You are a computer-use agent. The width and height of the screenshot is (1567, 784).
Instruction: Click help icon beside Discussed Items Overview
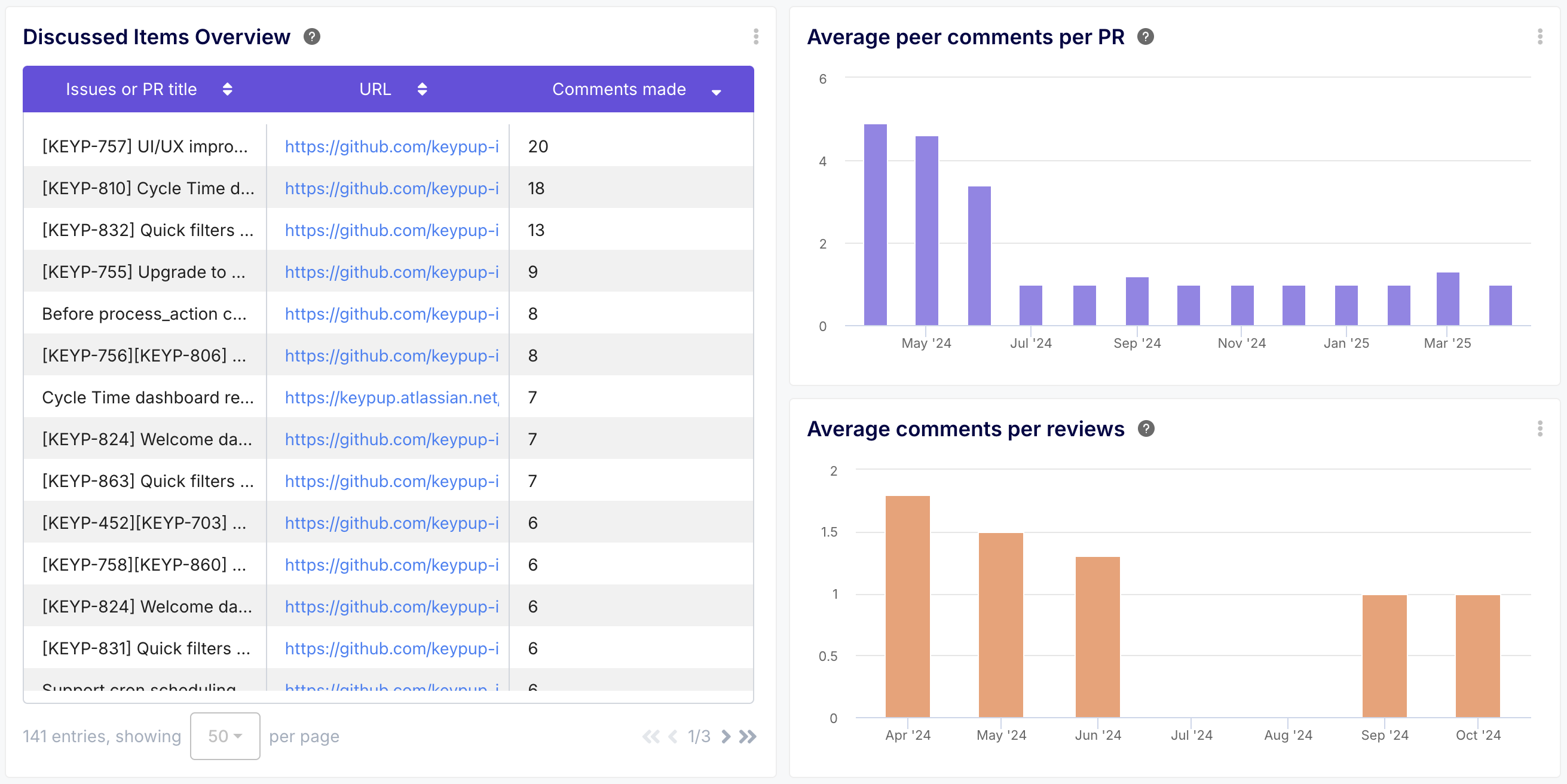pos(311,37)
